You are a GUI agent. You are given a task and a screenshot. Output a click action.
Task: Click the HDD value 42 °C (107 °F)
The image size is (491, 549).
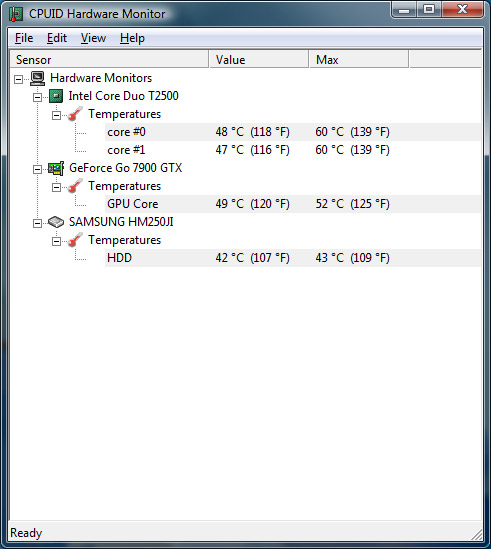pyautogui.click(x=253, y=258)
